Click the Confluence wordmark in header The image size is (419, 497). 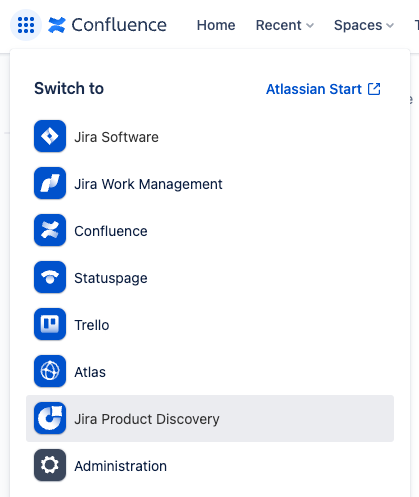tap(119, 25)
